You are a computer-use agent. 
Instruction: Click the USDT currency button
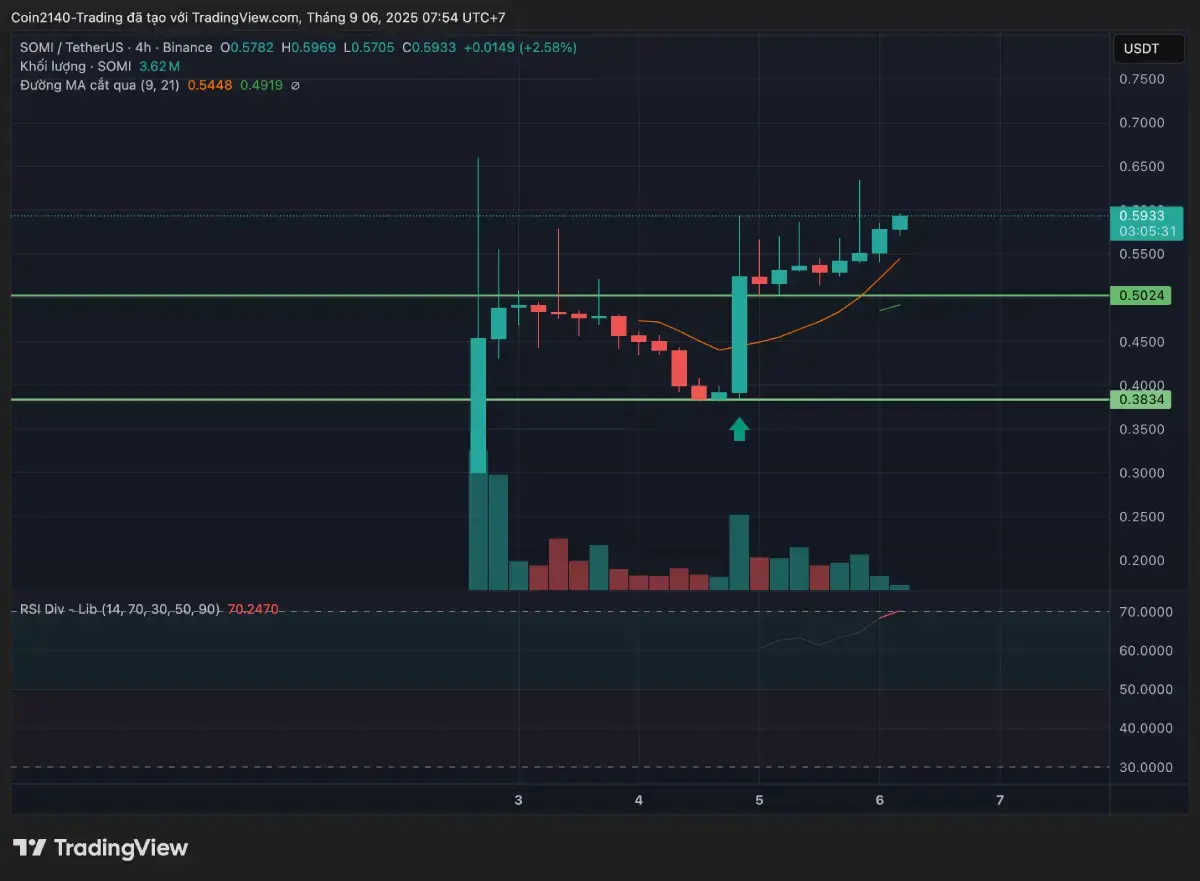tap(1140, 48)
